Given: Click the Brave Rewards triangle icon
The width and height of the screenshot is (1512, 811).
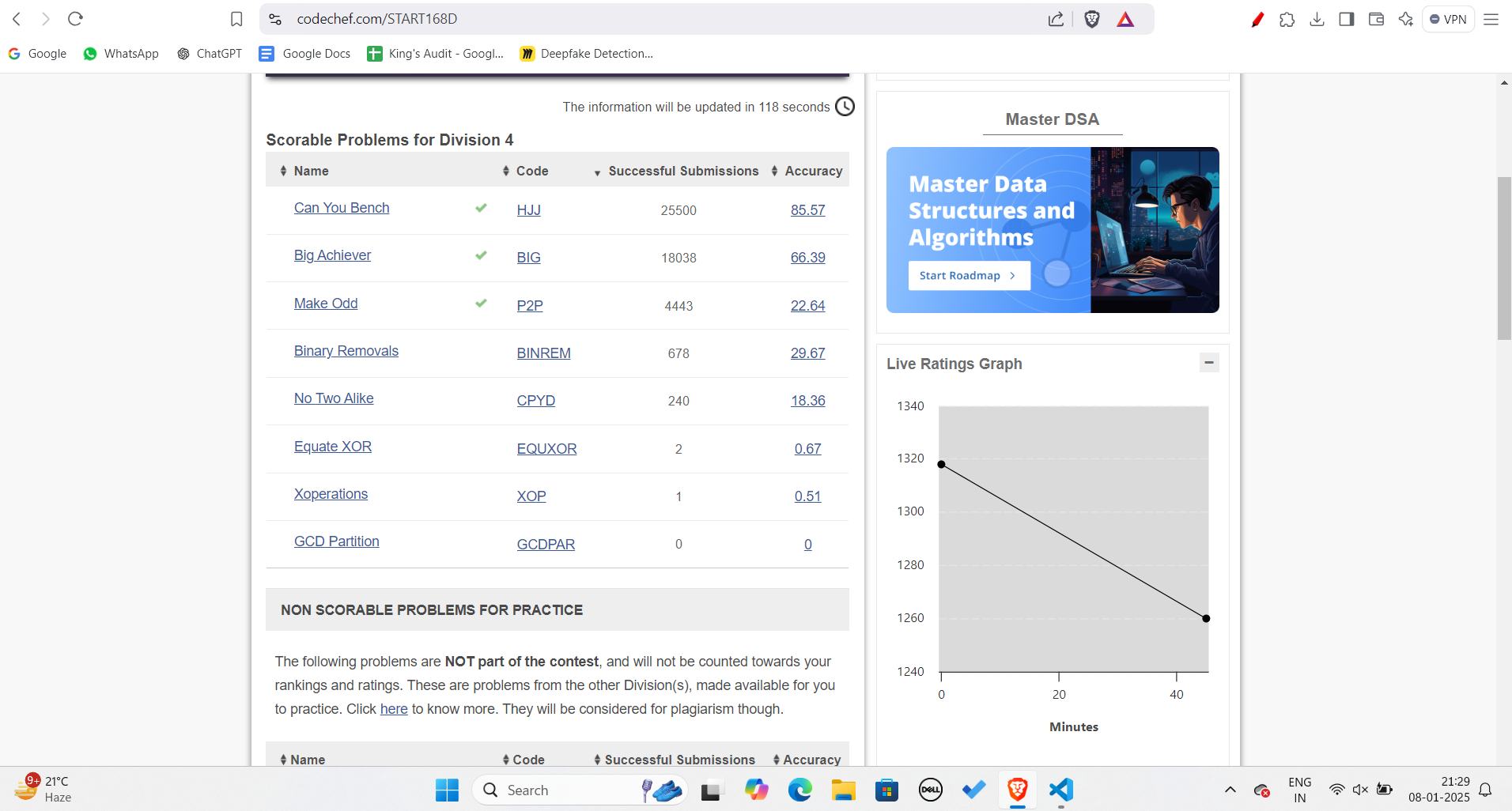Looking at the screenshot, I should coord(1125,19).
